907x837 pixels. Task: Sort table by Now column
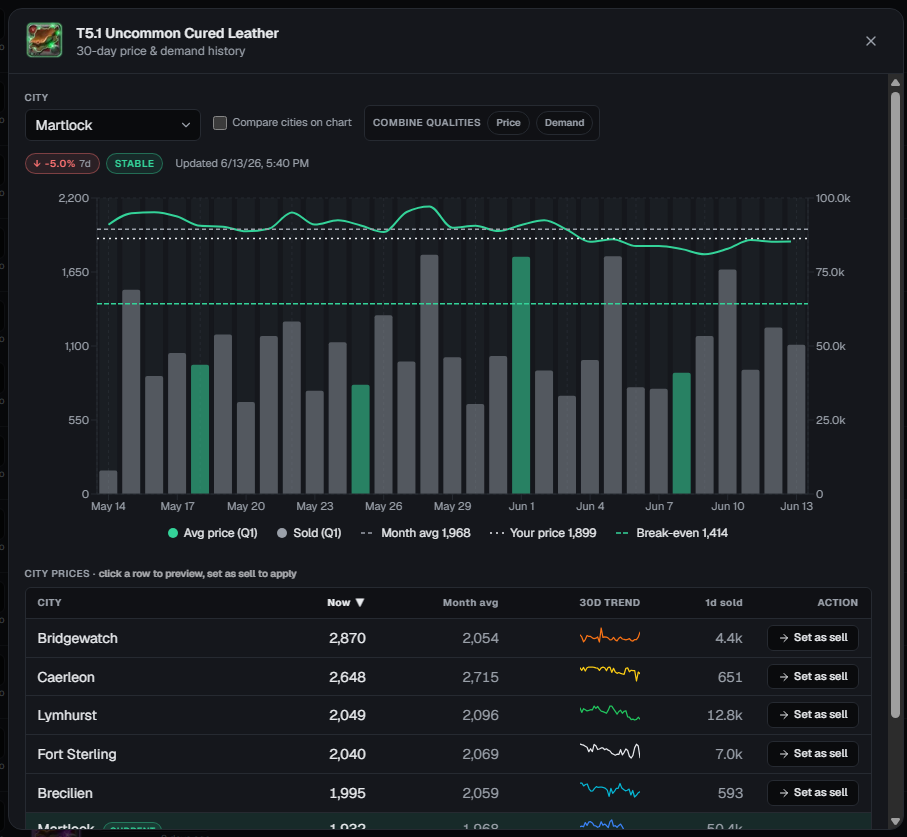point(345,603)
